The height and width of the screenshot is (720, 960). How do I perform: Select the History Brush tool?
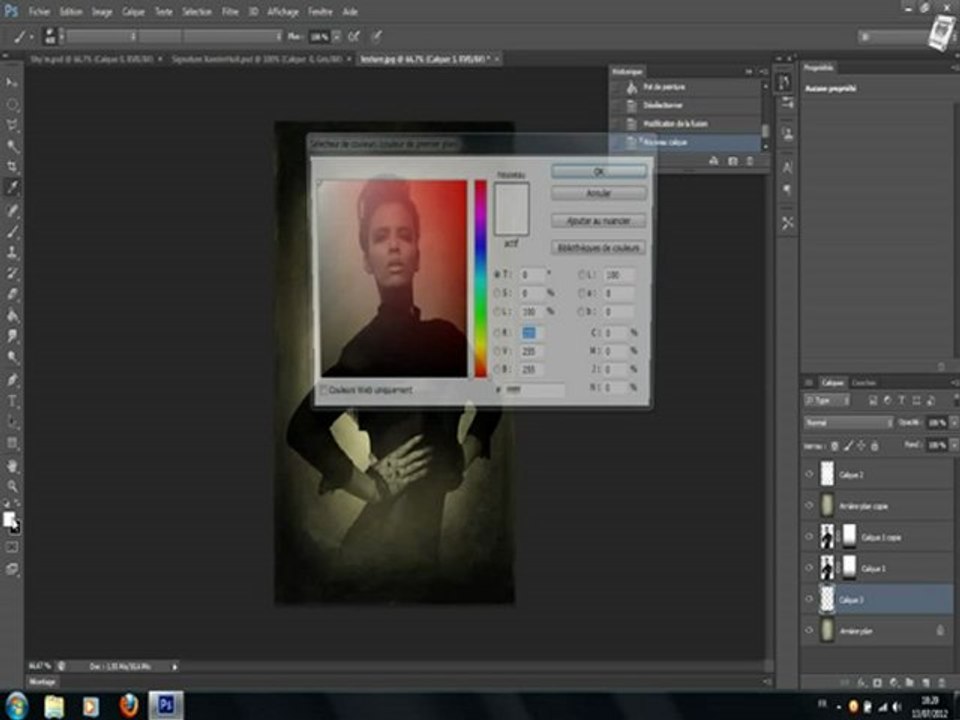tap(12, 273)
